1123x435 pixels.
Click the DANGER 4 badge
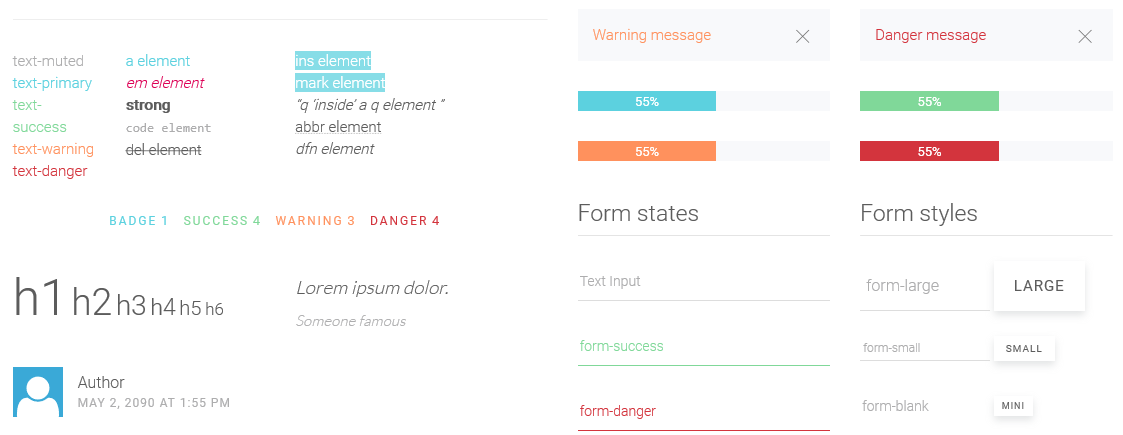[405, 221]
